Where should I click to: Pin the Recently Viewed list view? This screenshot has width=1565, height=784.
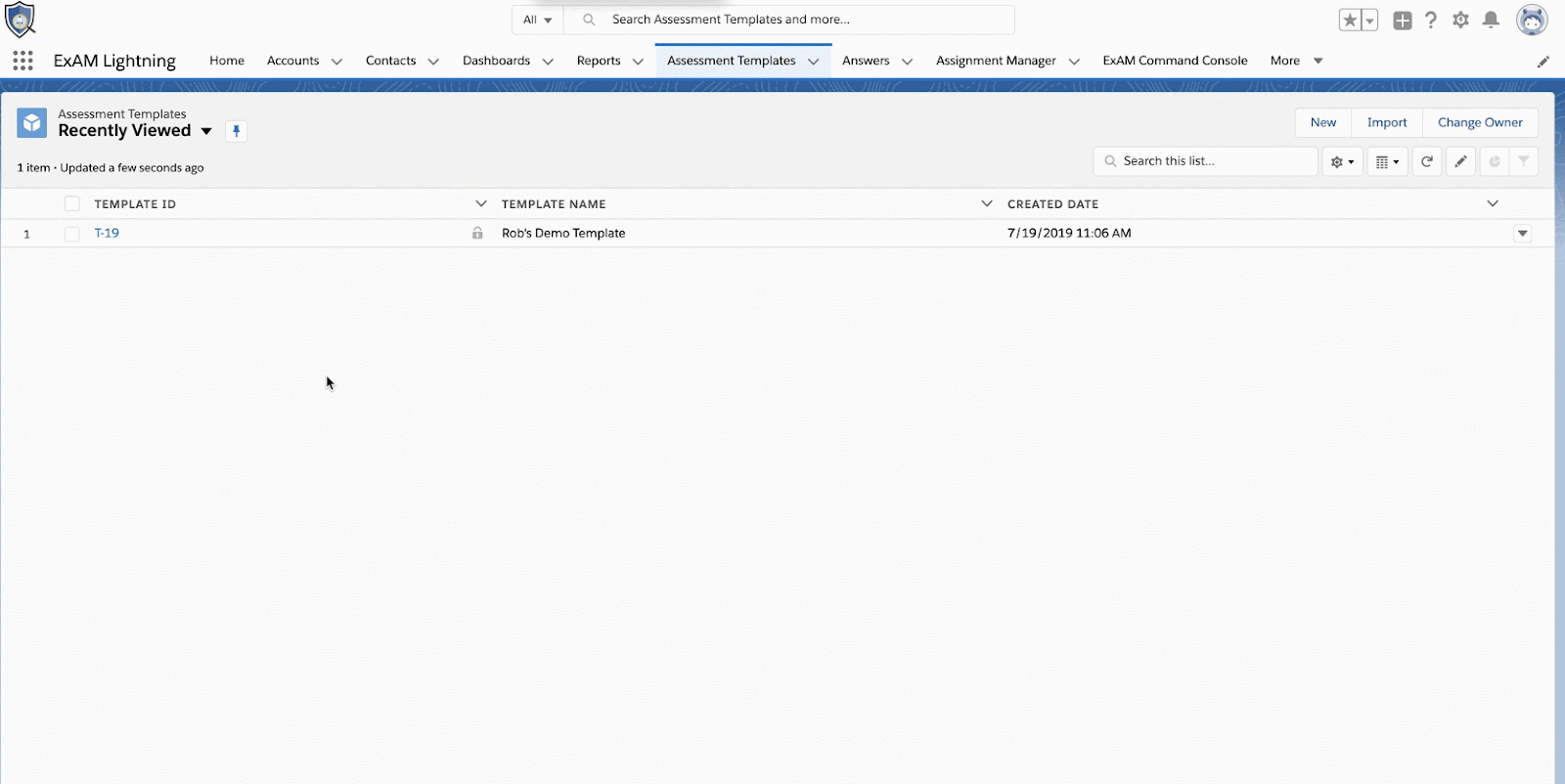(236, 131)
